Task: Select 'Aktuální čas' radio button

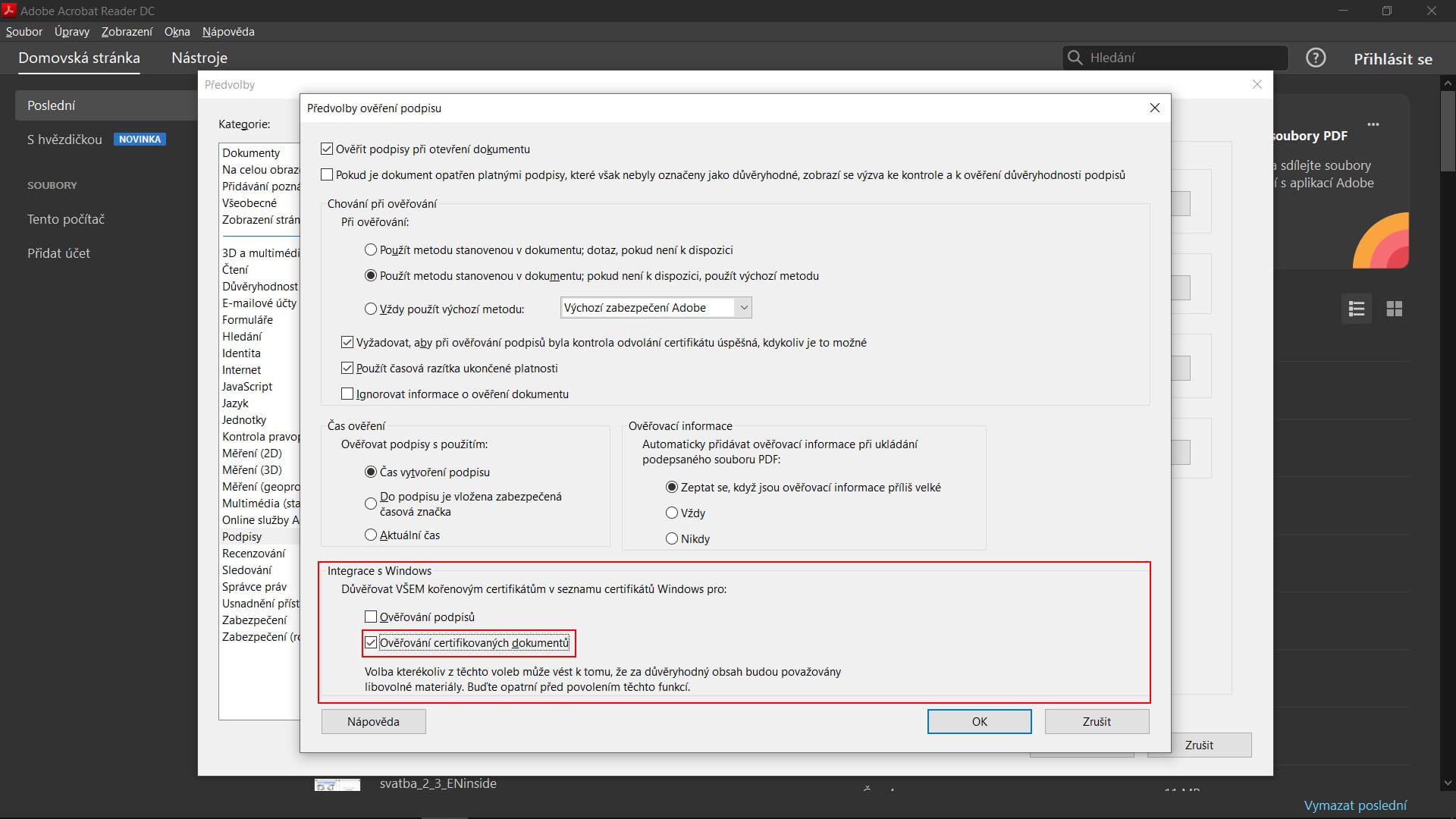Action: [x=371, y=535]
